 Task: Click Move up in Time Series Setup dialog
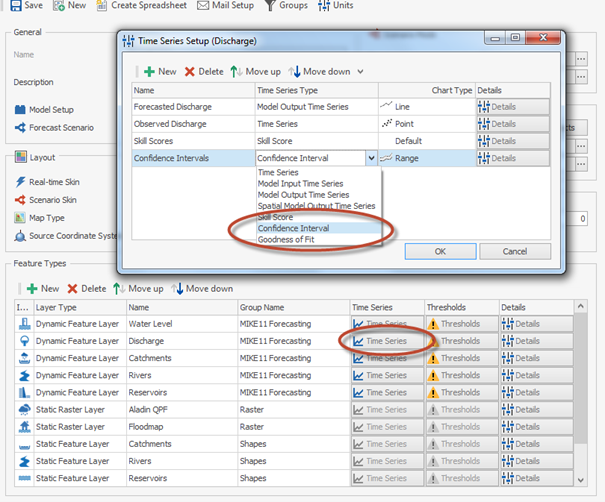coord(255,71)
